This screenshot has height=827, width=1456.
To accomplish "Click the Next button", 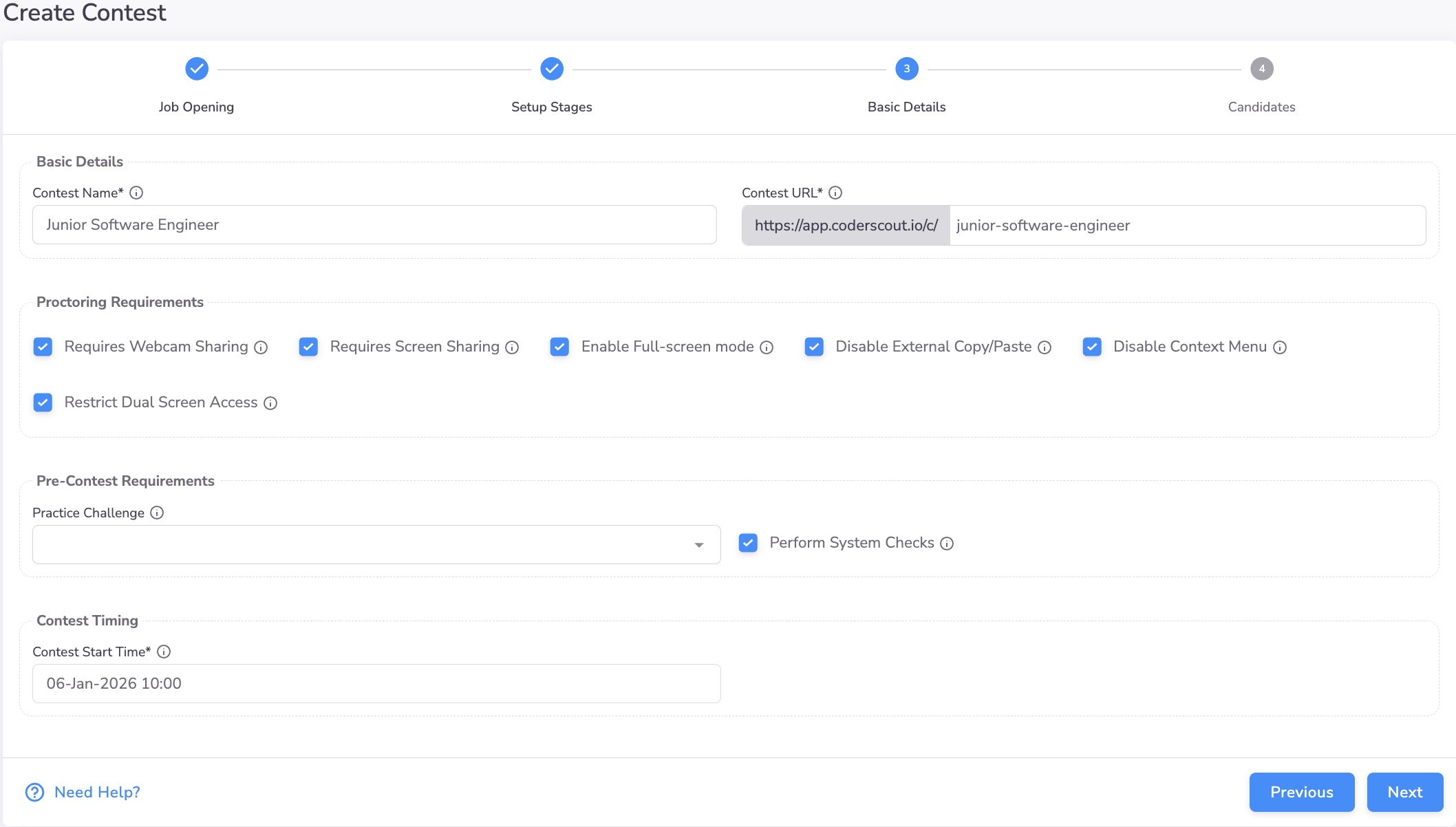I will 1404,792.
